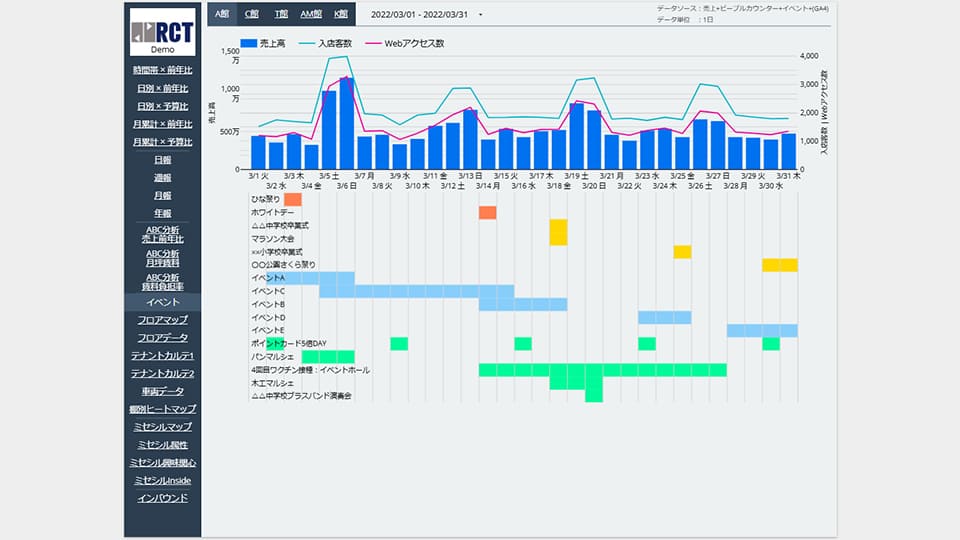Open the 時間帯×前年比 report link

tap(162, 70)
